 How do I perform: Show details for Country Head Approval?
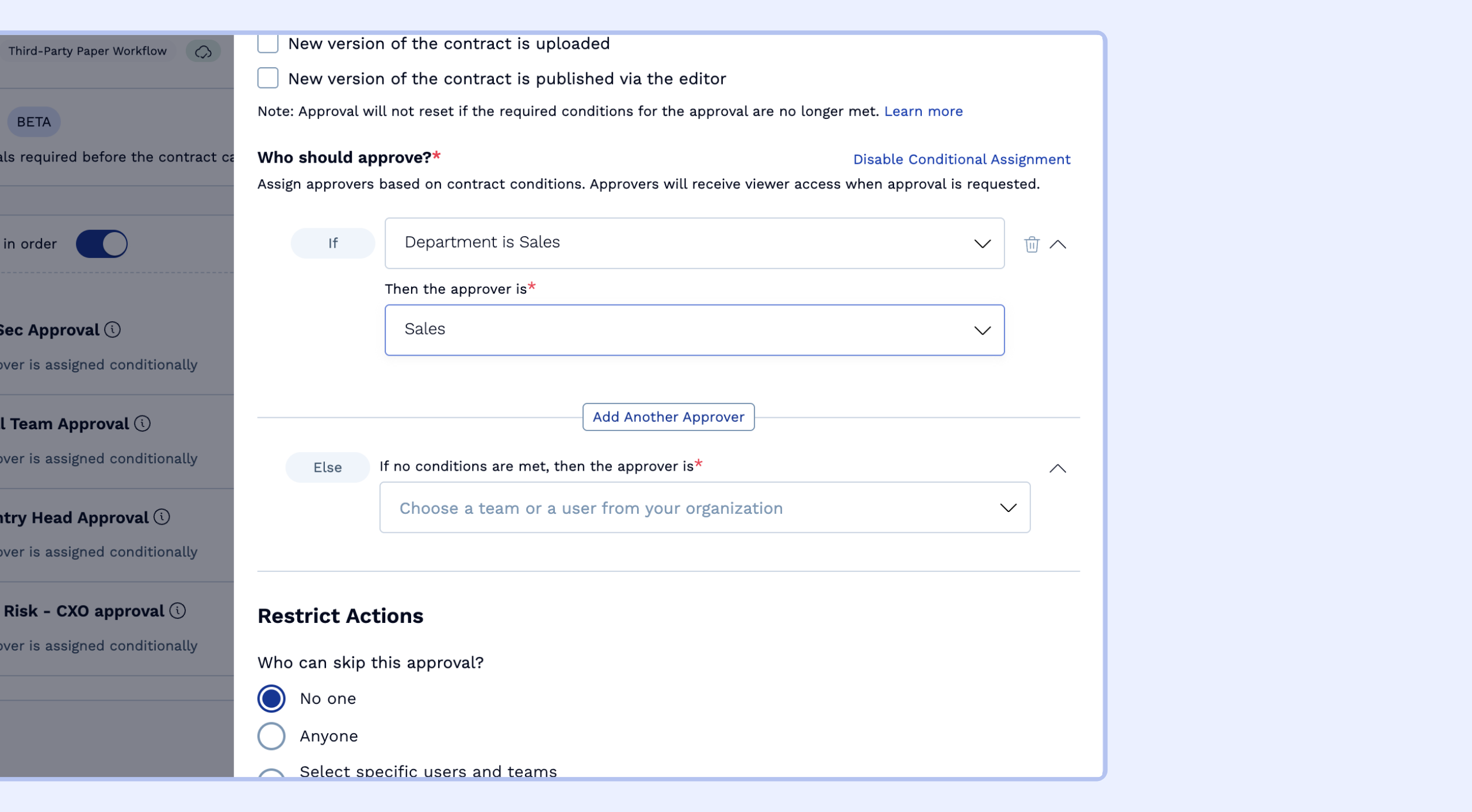[162, 517]
